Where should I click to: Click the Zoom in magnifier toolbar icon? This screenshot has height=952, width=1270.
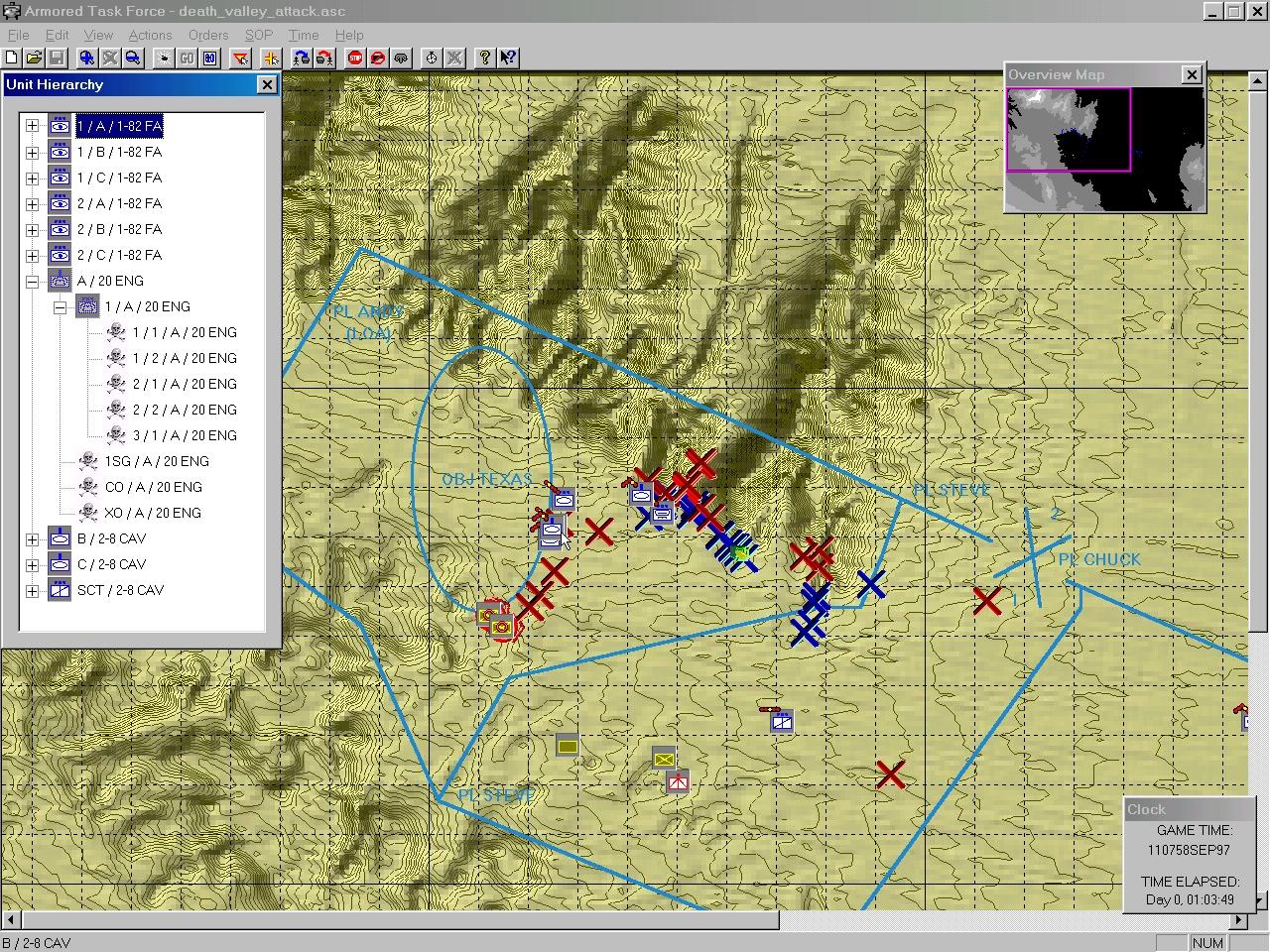coord(87,59)
